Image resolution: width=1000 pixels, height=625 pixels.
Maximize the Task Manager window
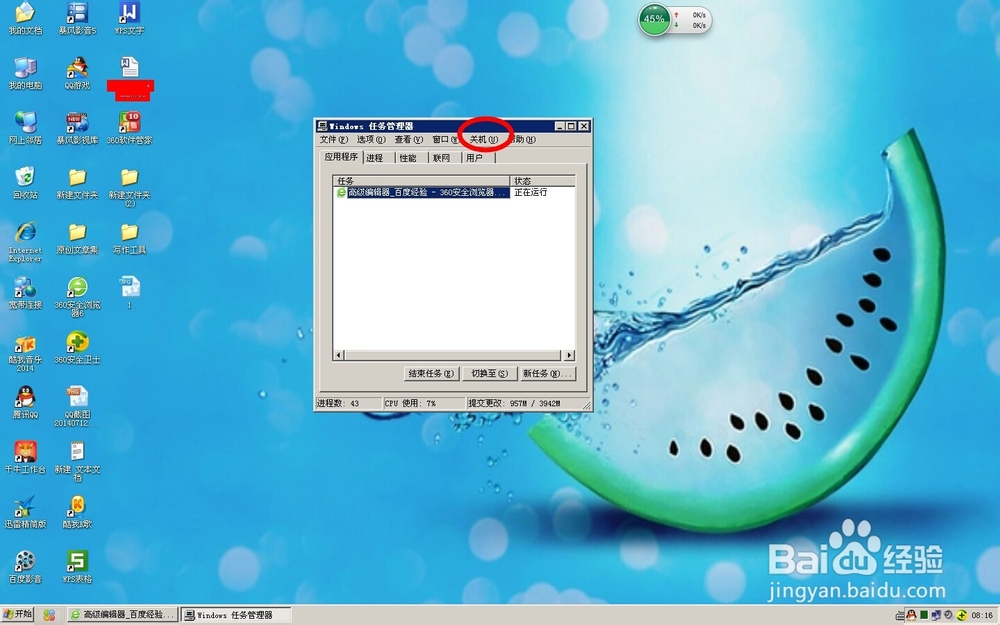(x=571, y=126)
